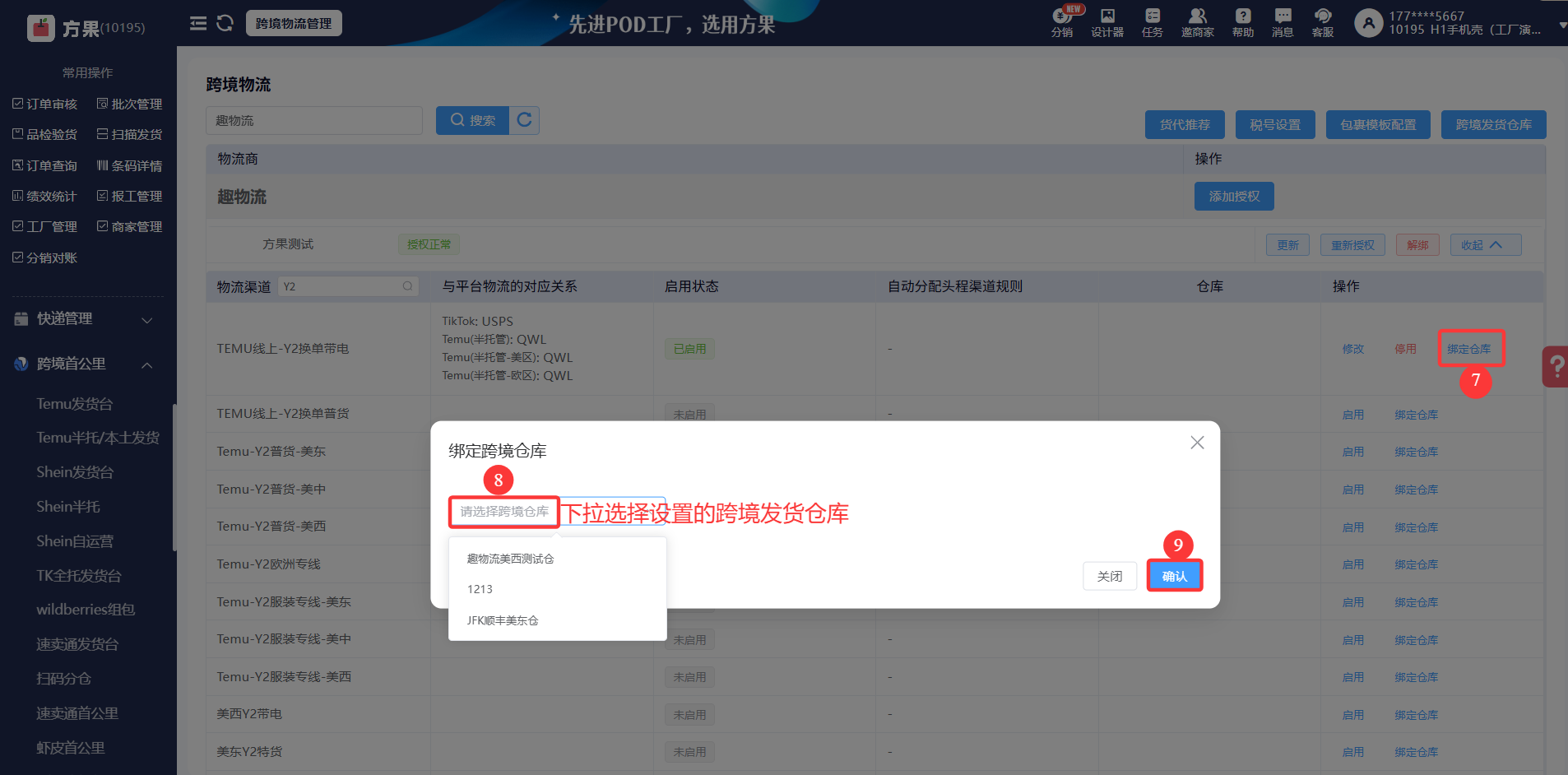Screen dimensions: 1568x775
Task: Click 停用 for TEMU线上-Y2换单带电
Action: click(1405, 349)
